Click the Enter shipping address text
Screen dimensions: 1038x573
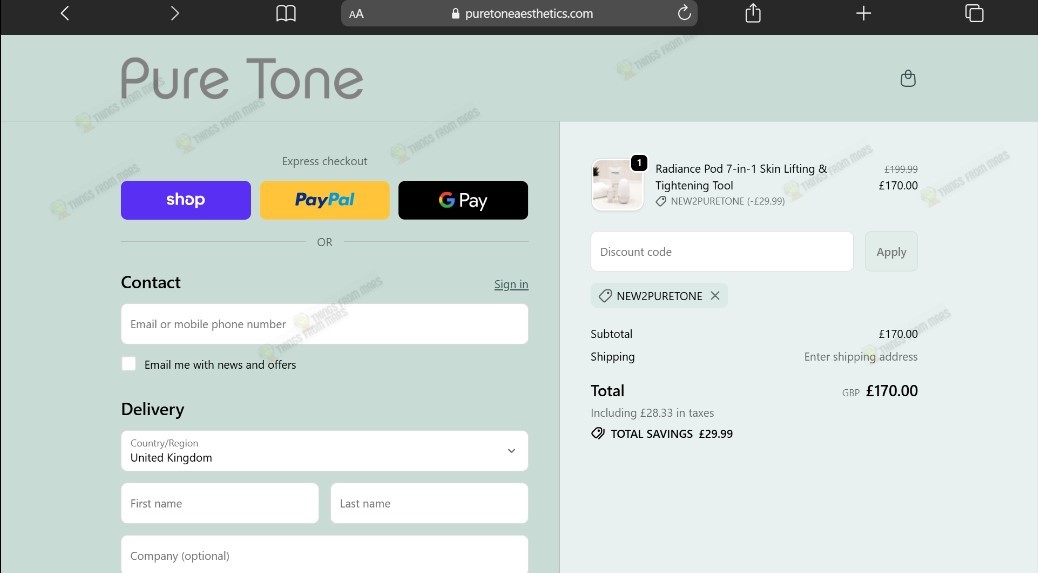[x=861, y=357]
